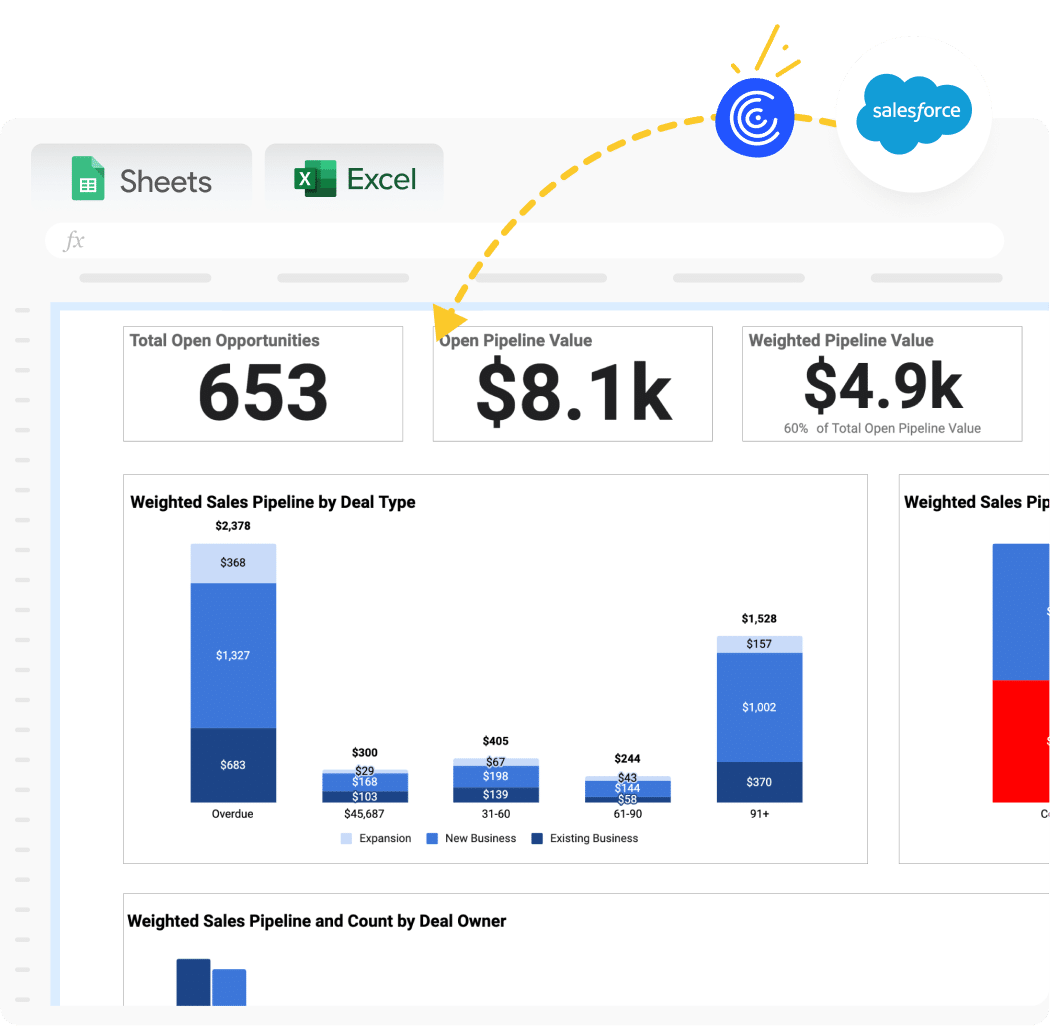Click the $2,378 total label above Overdue

(233, 526)
